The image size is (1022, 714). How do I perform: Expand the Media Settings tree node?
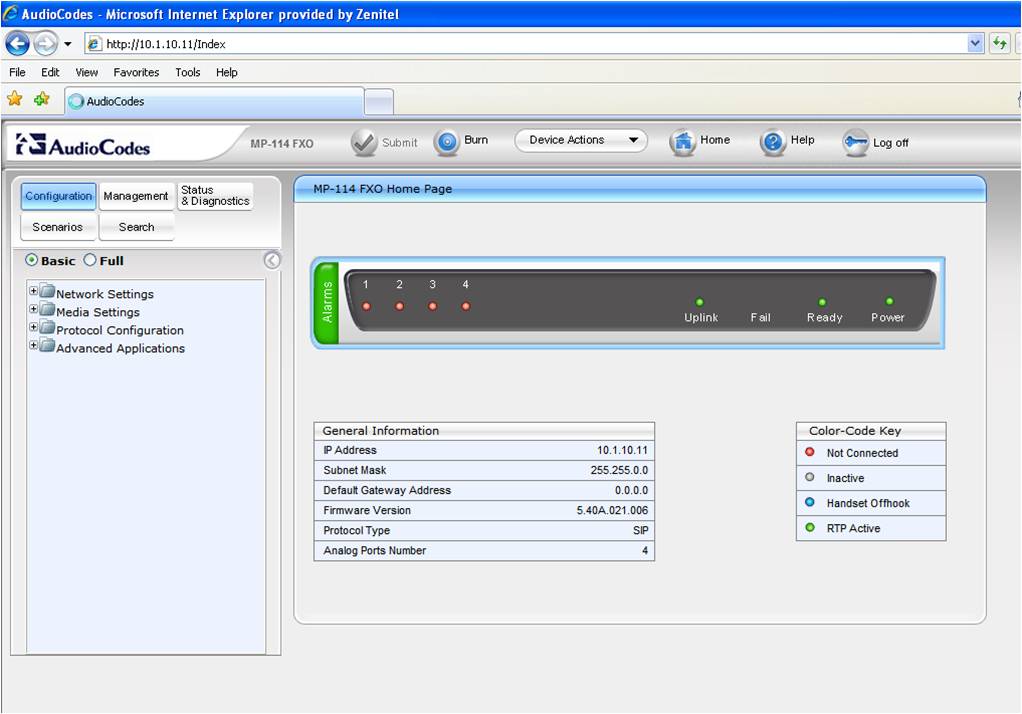[34, 310]
